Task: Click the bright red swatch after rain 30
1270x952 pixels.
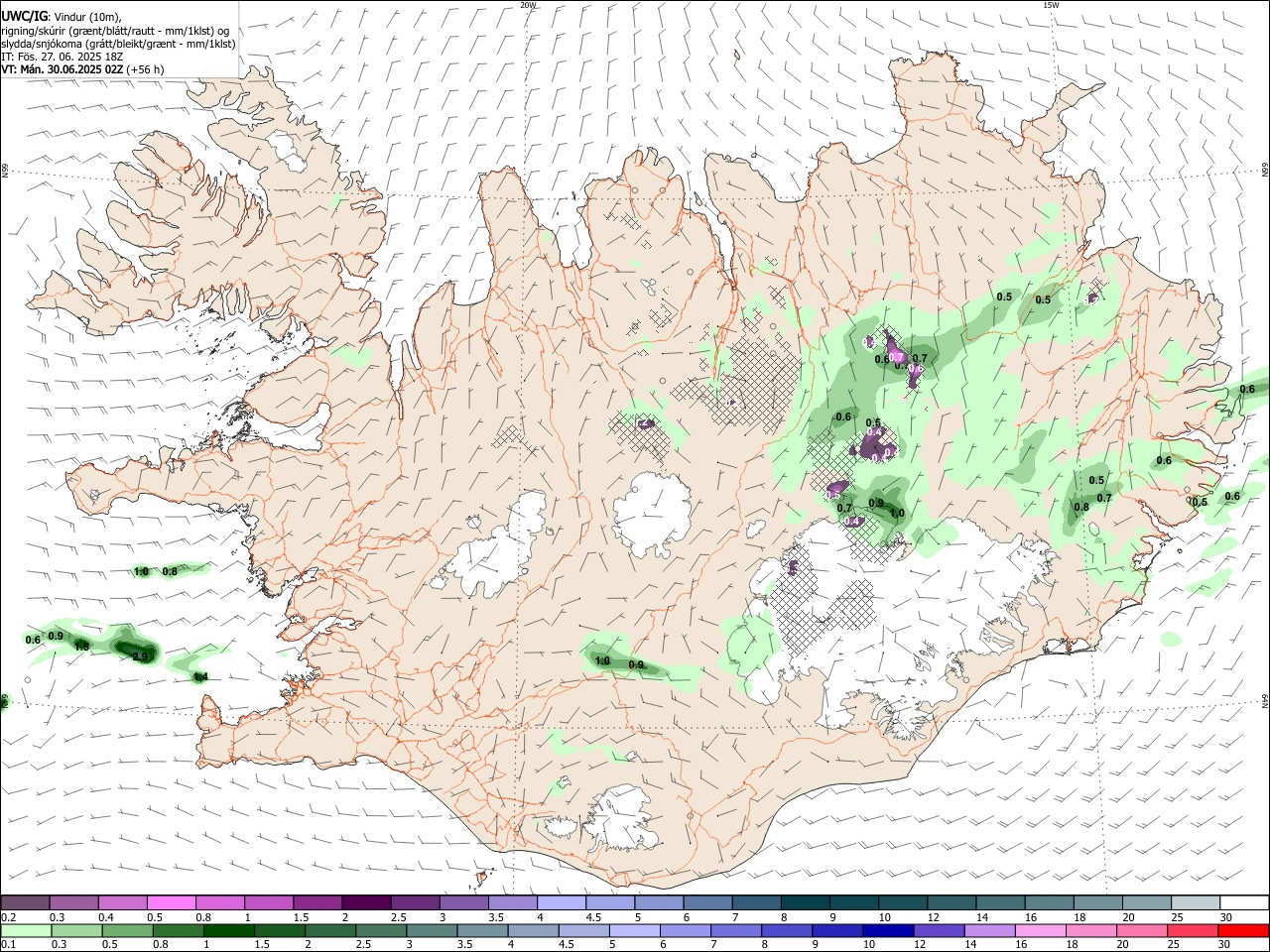Action: (1243, 930)
